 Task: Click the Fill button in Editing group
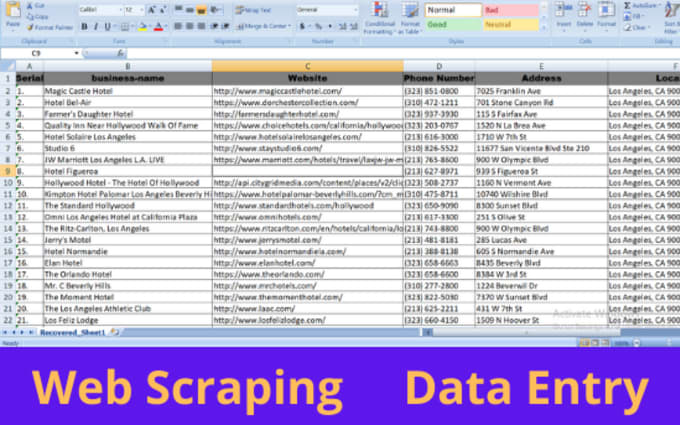pyautogui.click(x=634, y=16)
